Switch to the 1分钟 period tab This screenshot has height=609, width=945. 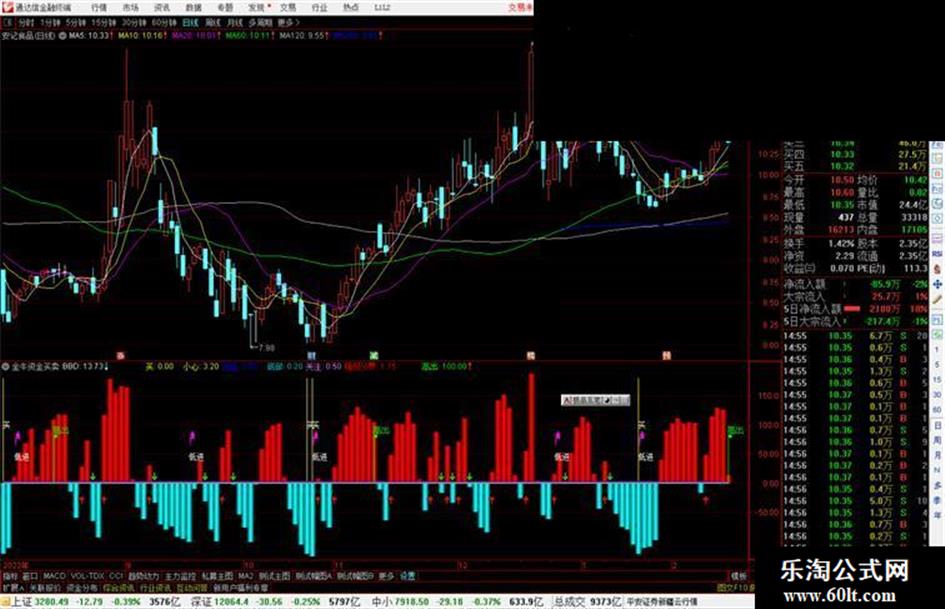(x=50, y=22)
